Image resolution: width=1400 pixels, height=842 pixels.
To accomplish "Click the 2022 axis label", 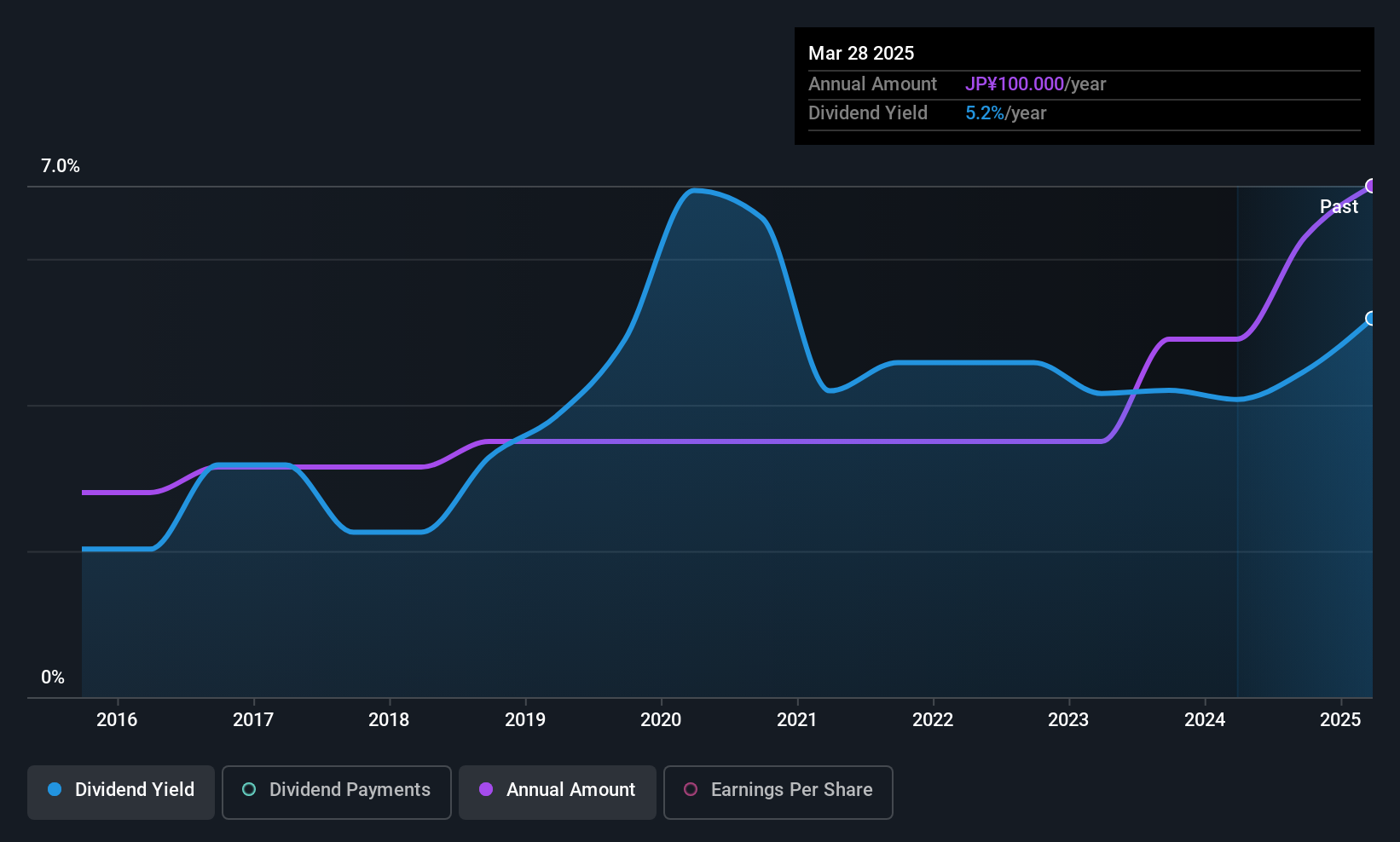I will (933, 719).
